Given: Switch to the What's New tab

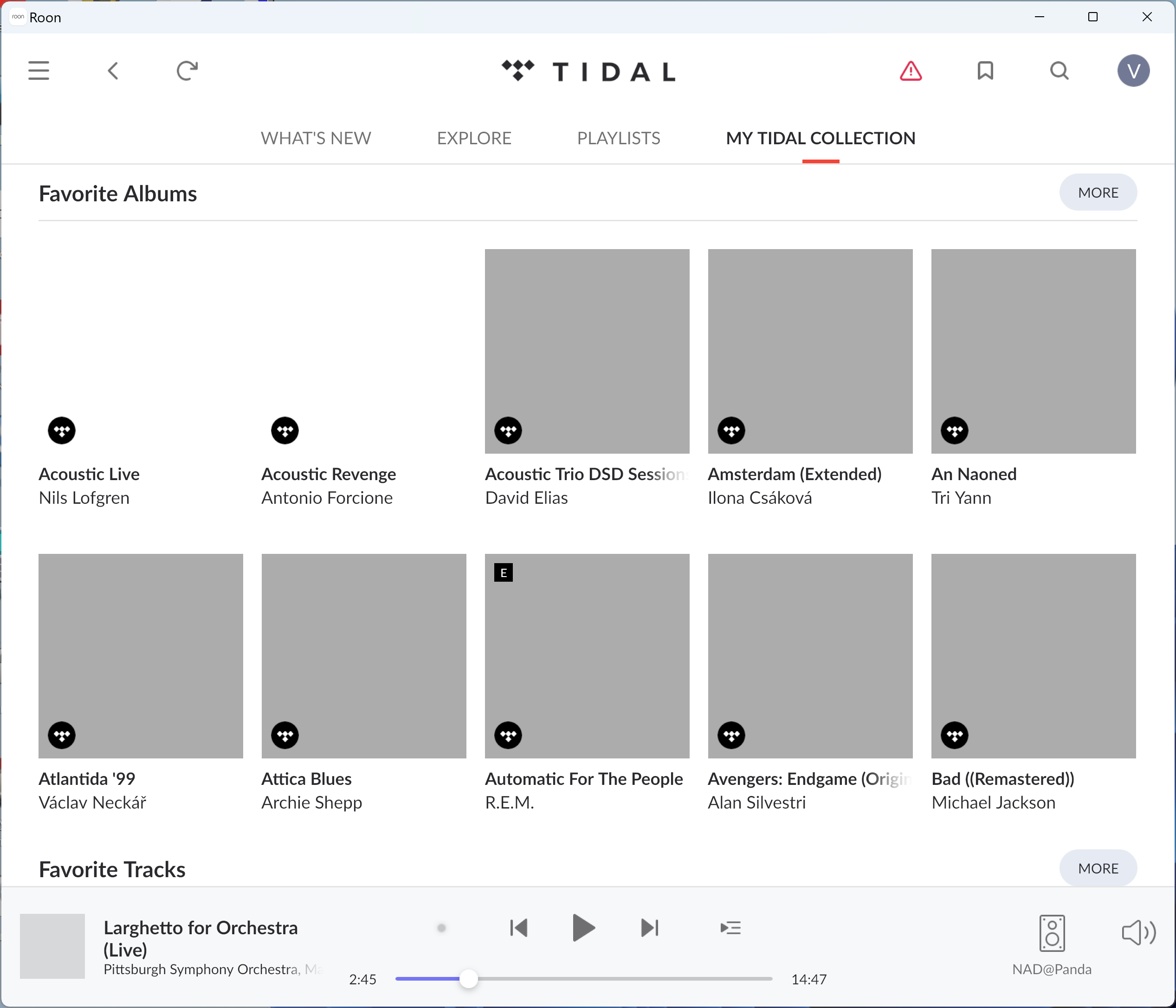Looking at the screenshot, I should pyautogui.click(x=316, y=138).
